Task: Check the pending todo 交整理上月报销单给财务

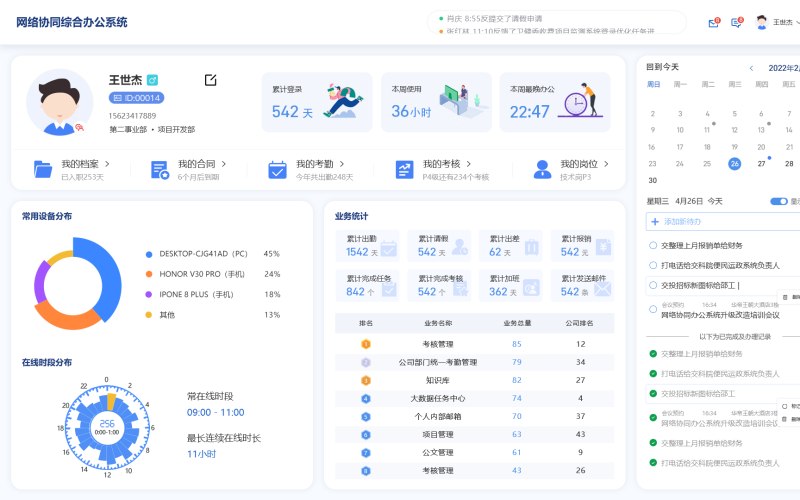Action: [x=653, y=245]
